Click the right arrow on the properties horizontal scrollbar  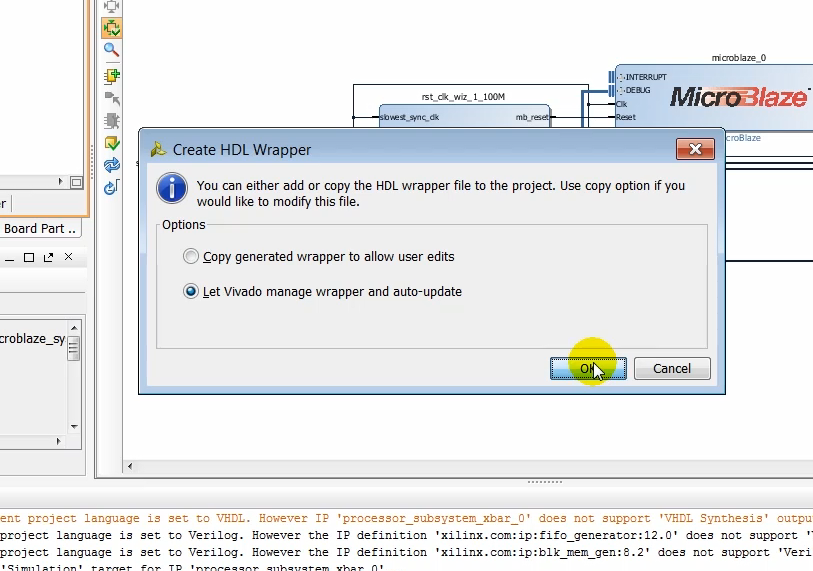58,441
